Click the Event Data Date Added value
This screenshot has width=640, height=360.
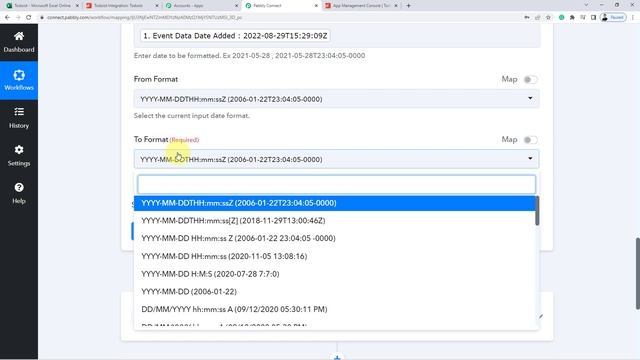tap(235, 36)
